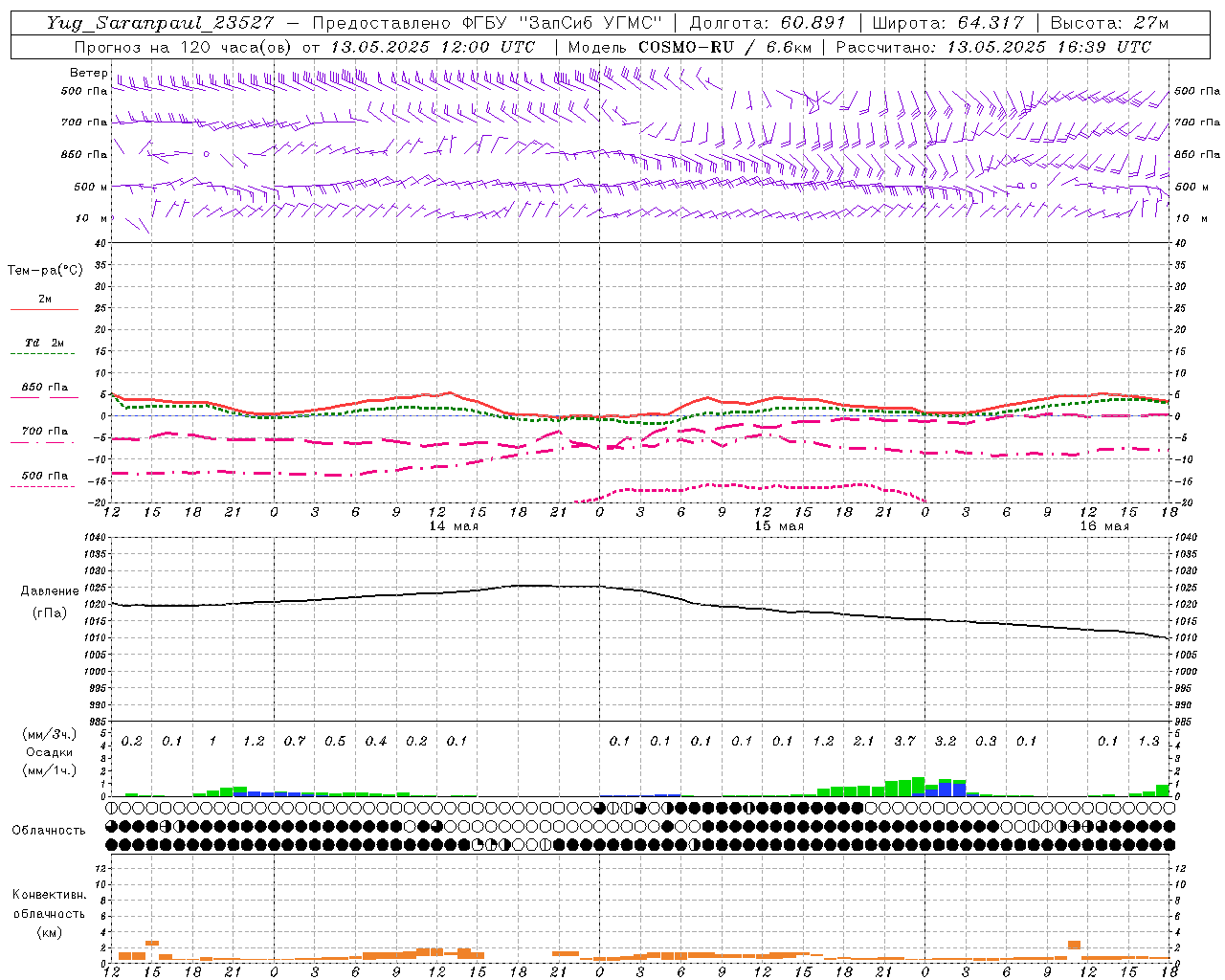
Task: Click the 16 мая date label
Action: pyautogui.click(x=1104, y=526)
